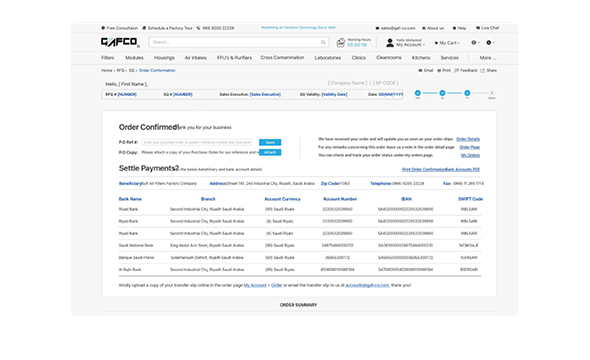
Task: Click the My Account link in the footer note
Action: pyautogui.click(x=255, y=285)
